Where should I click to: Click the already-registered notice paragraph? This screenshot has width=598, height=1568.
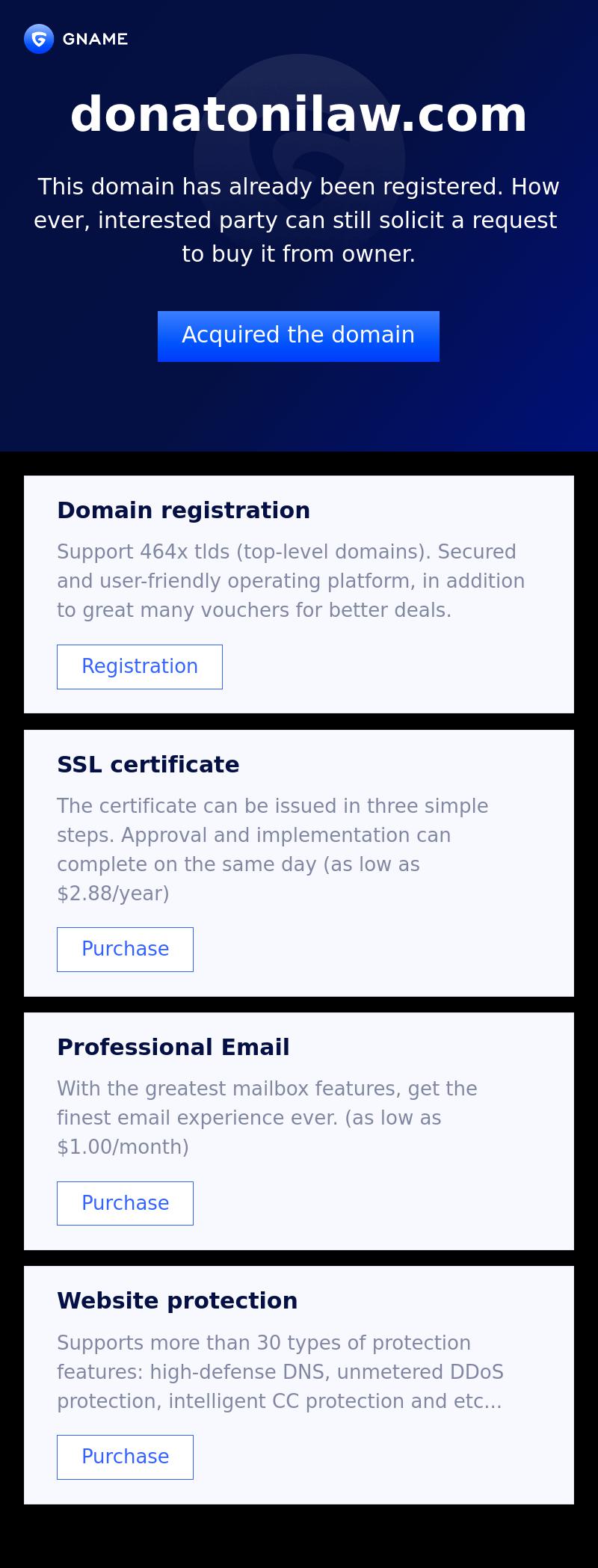(298, 220)
